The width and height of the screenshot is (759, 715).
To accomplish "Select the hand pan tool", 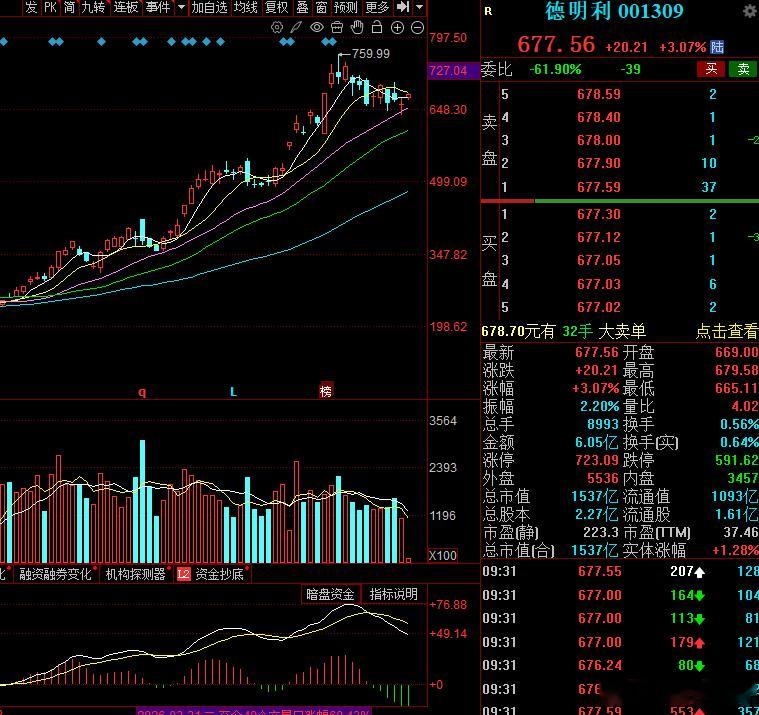I will click(357, 28).
